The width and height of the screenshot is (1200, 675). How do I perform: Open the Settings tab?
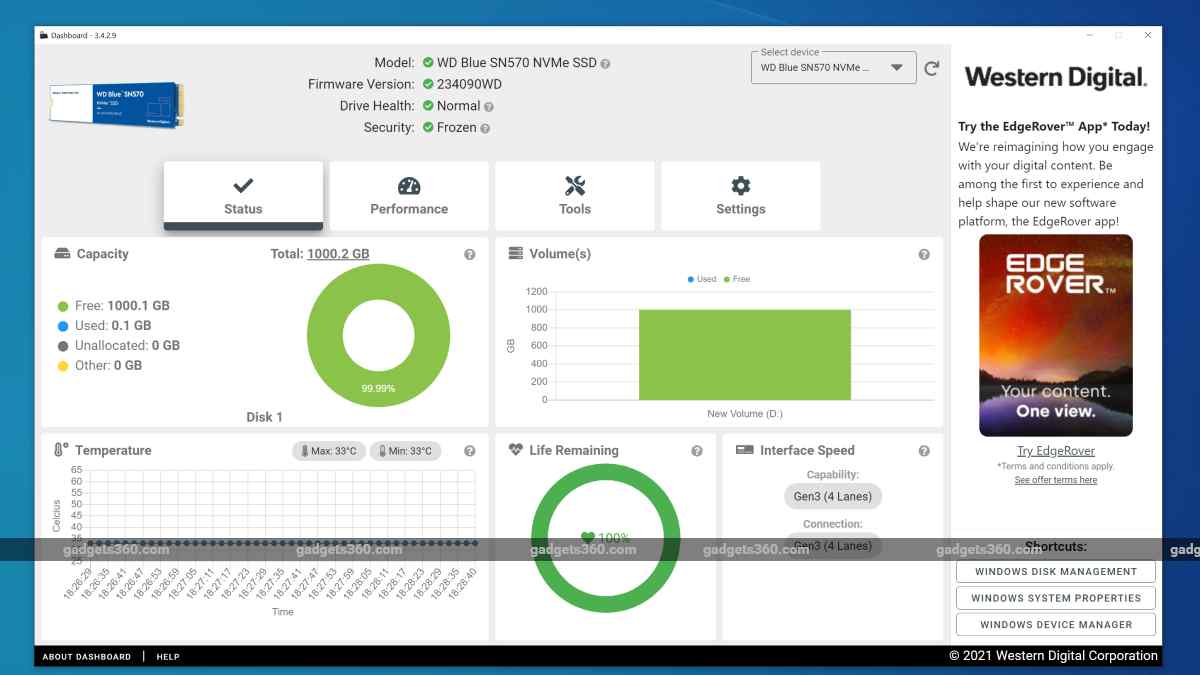pos(741,196)
